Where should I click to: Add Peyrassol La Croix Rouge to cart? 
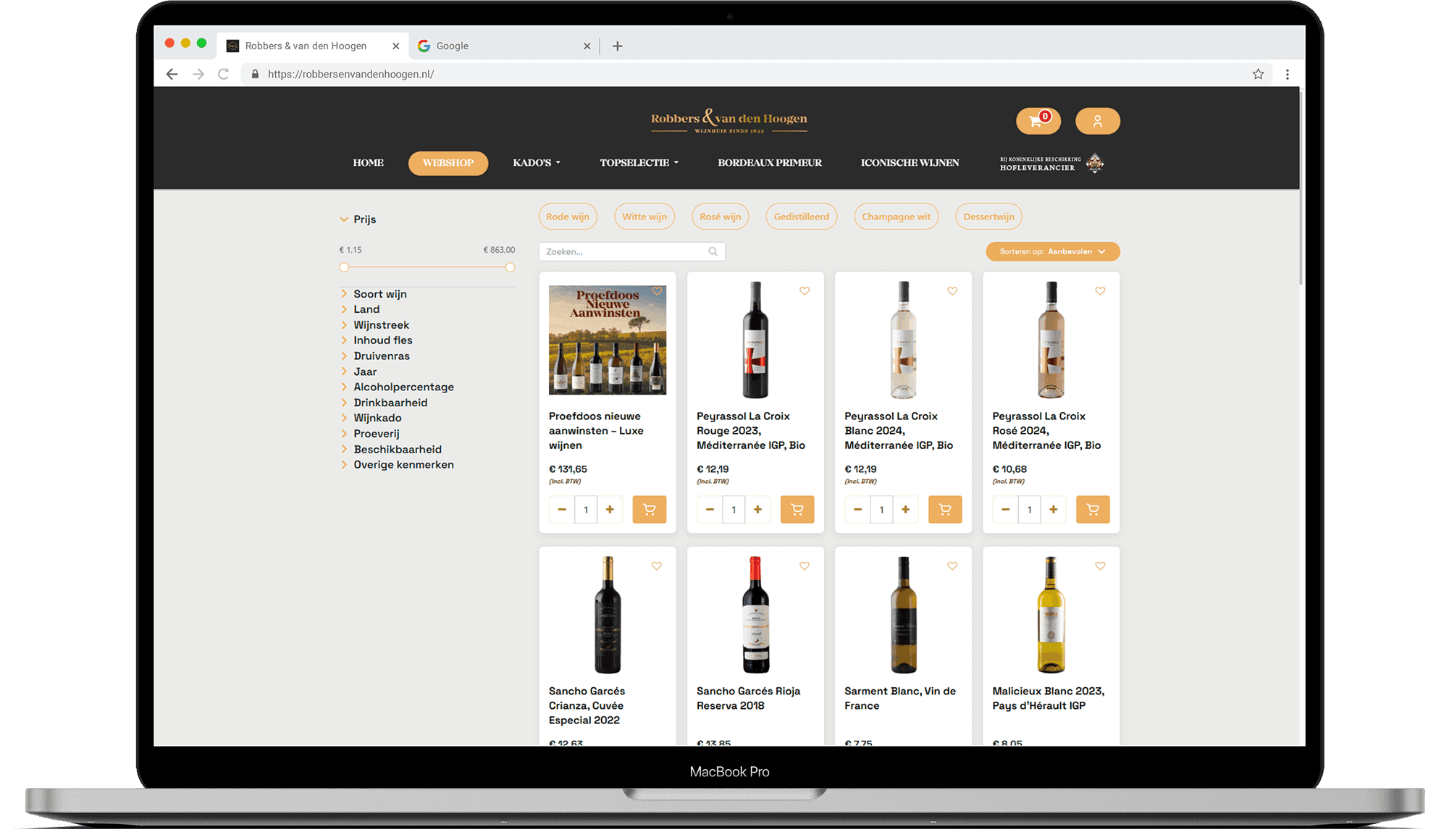(797, 509)
